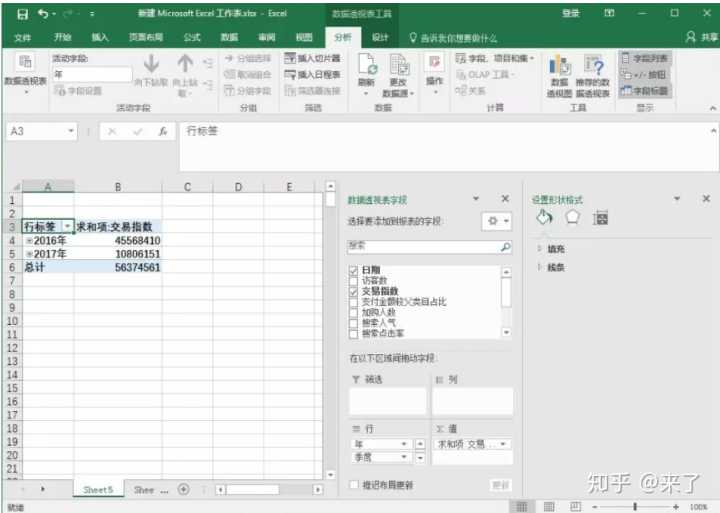Image resolution: width=720 pixels, height=513 pixels.
Task: Uncheck the 日期 field checkbox
Action: tap(354, 271)
